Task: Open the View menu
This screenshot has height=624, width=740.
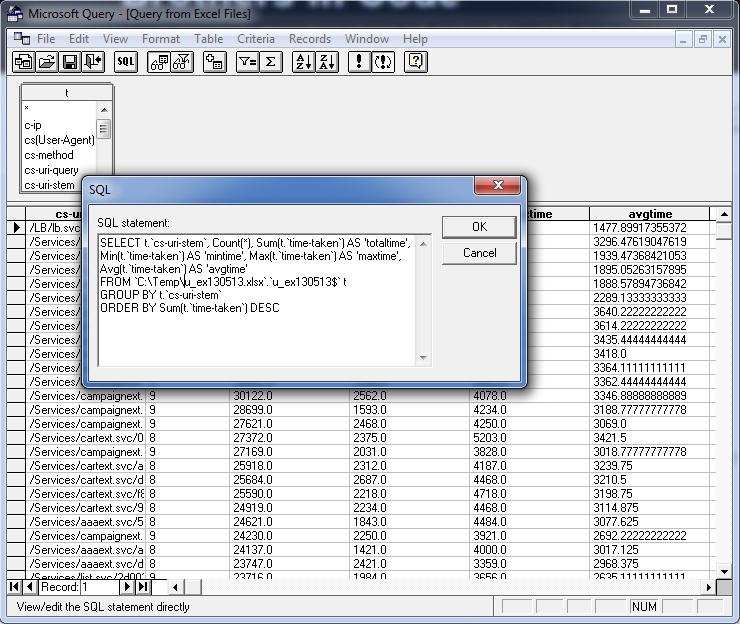Action: (115, 39)
